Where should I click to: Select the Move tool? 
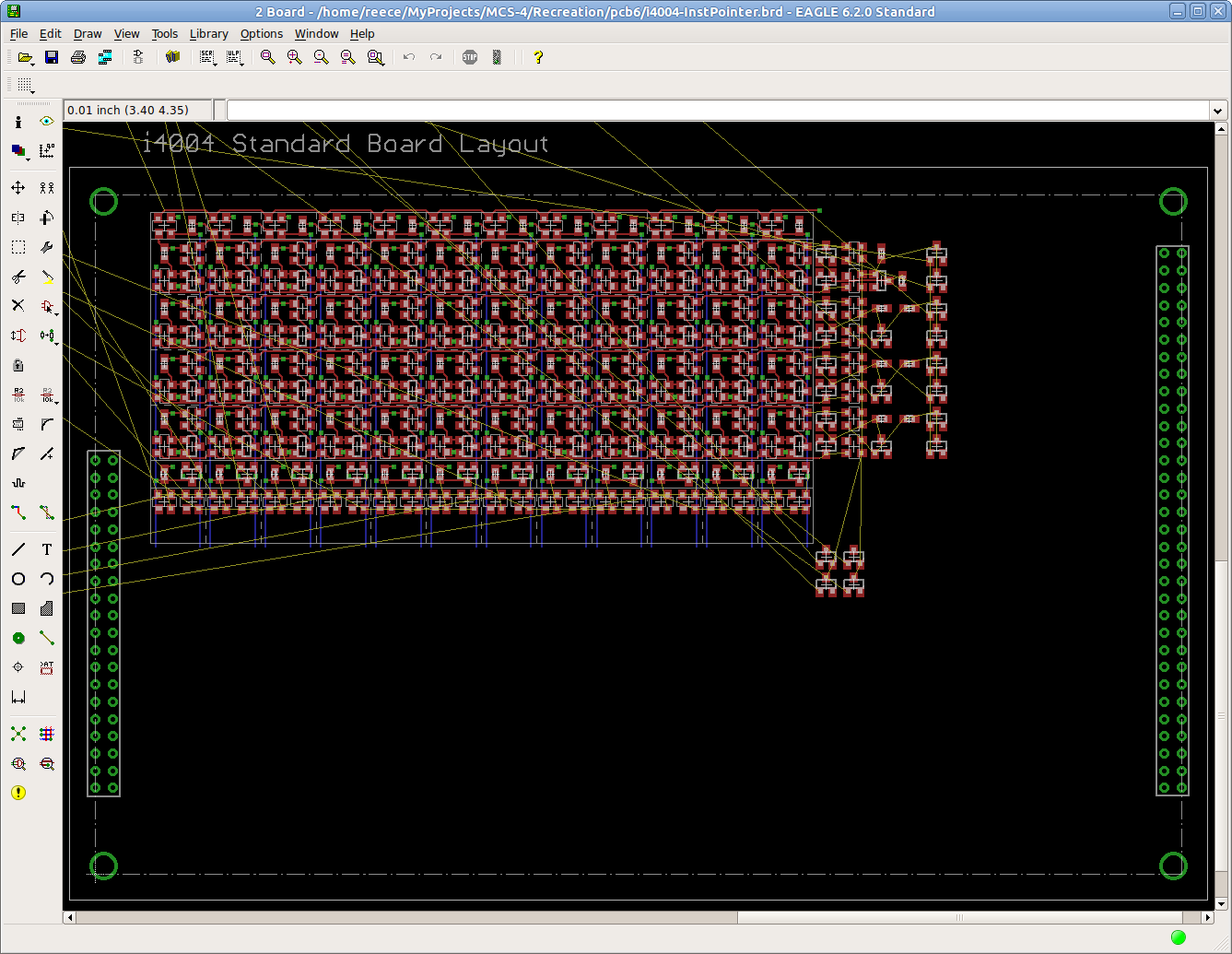[x=18, y=188]
